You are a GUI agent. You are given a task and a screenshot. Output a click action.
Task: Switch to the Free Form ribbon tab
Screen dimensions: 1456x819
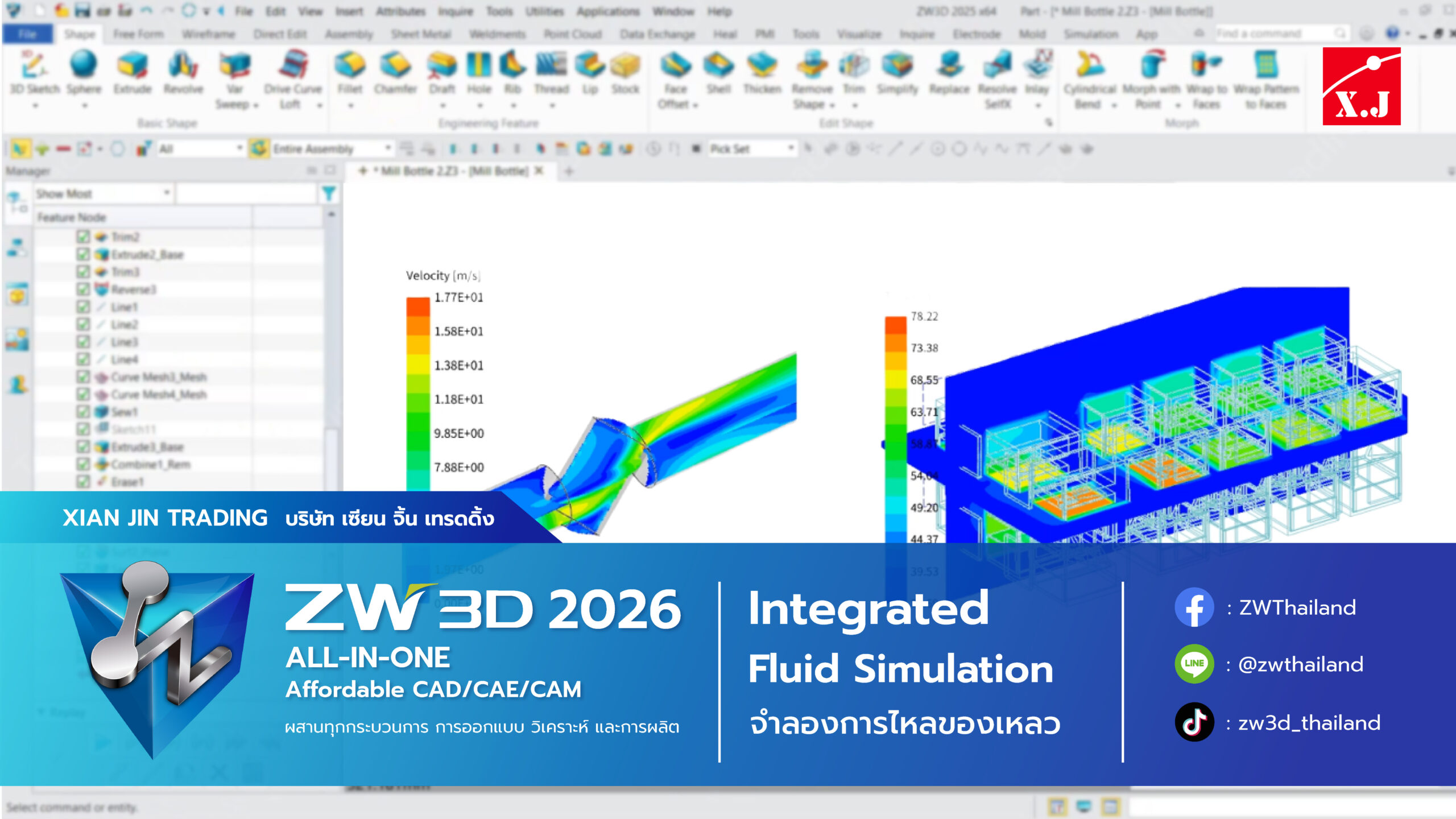(138, 34)
